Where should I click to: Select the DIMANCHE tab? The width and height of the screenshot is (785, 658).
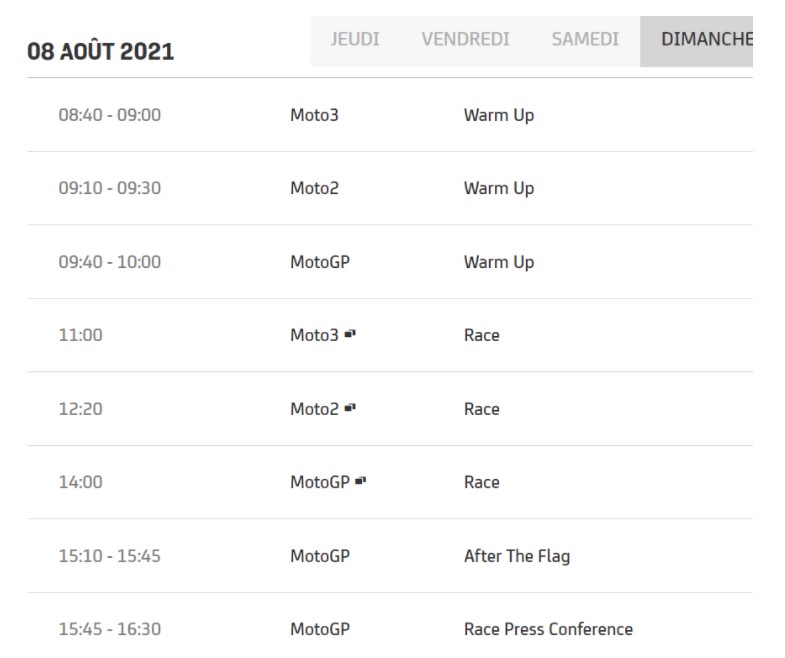696,42
